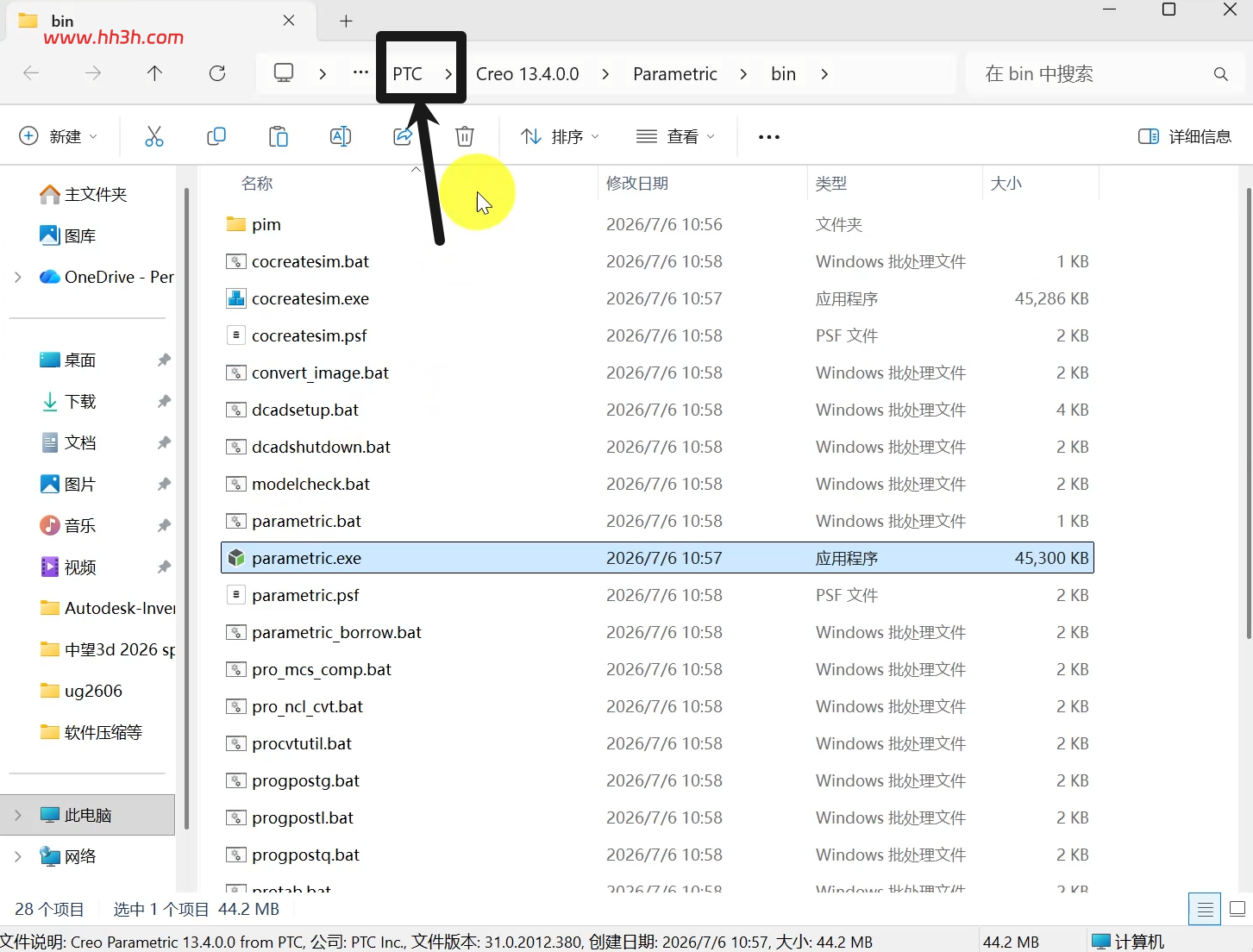The image size is (1253, 952).
Task: Click the Paste clipboard icon
Action: pyautogui.click(x=279, y=136)
